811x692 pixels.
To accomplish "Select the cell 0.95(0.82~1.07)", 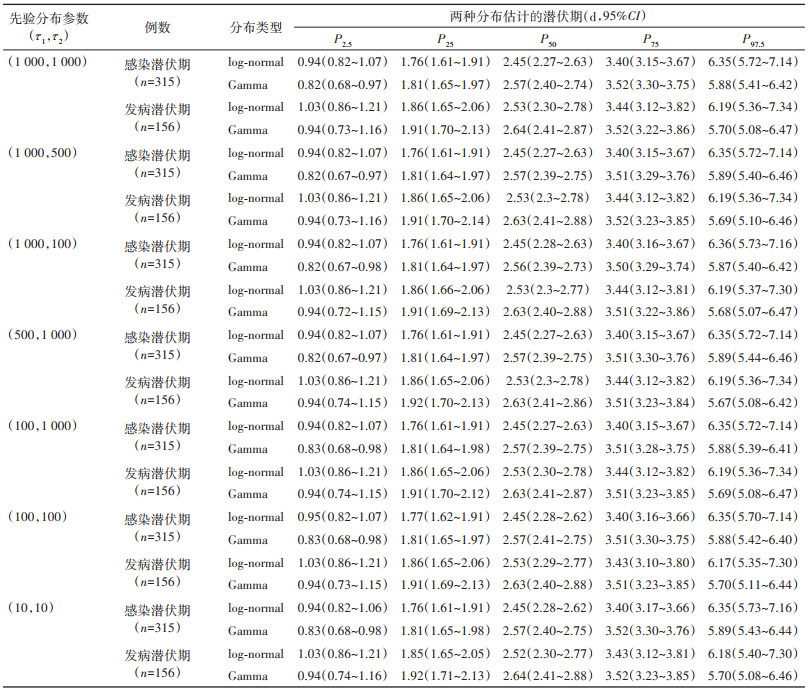I will 342,517.
